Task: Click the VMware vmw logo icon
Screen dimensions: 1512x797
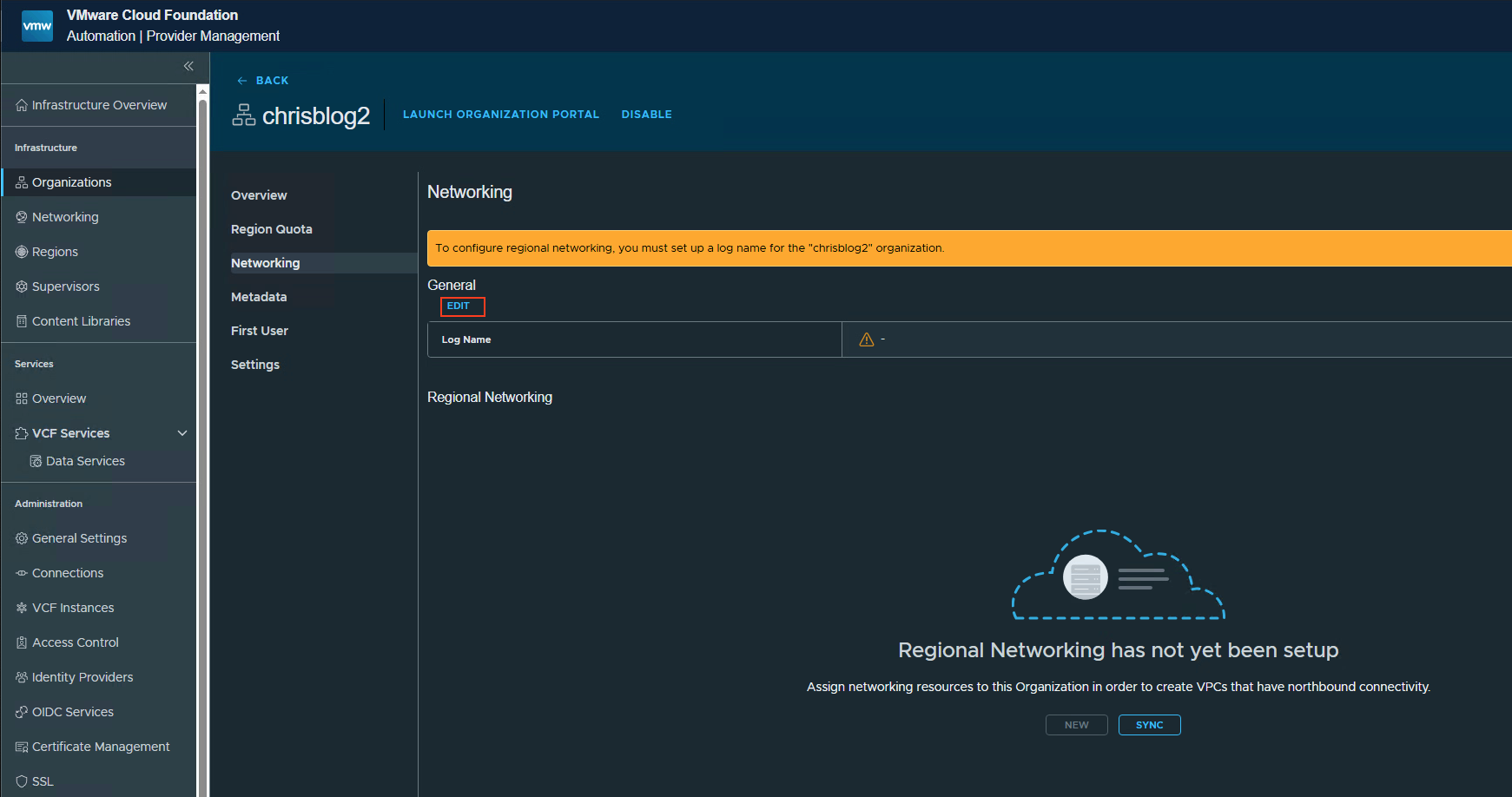Action: (37, 25)
